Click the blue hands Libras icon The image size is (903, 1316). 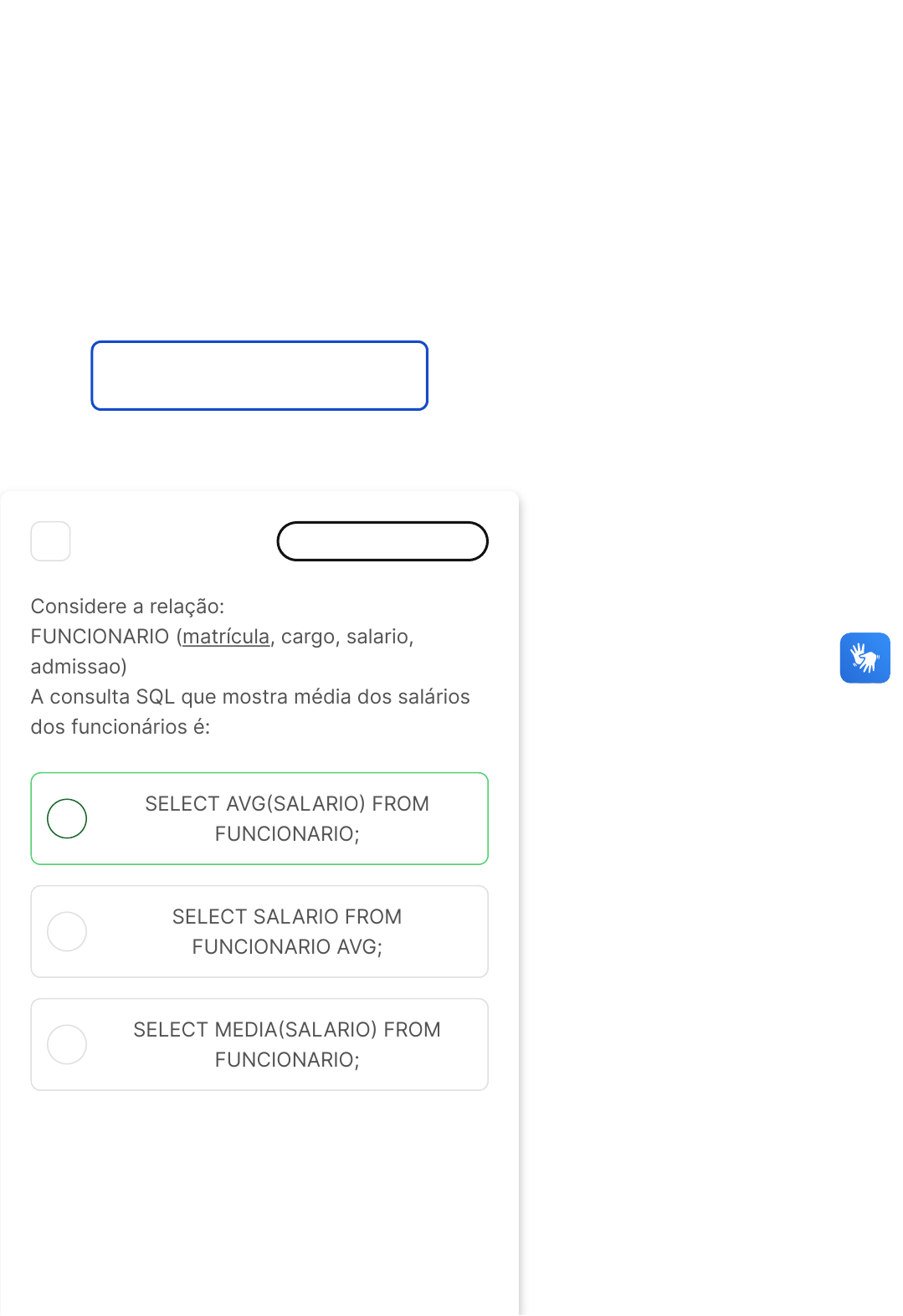pyautogui.click(x=865, y=658)
